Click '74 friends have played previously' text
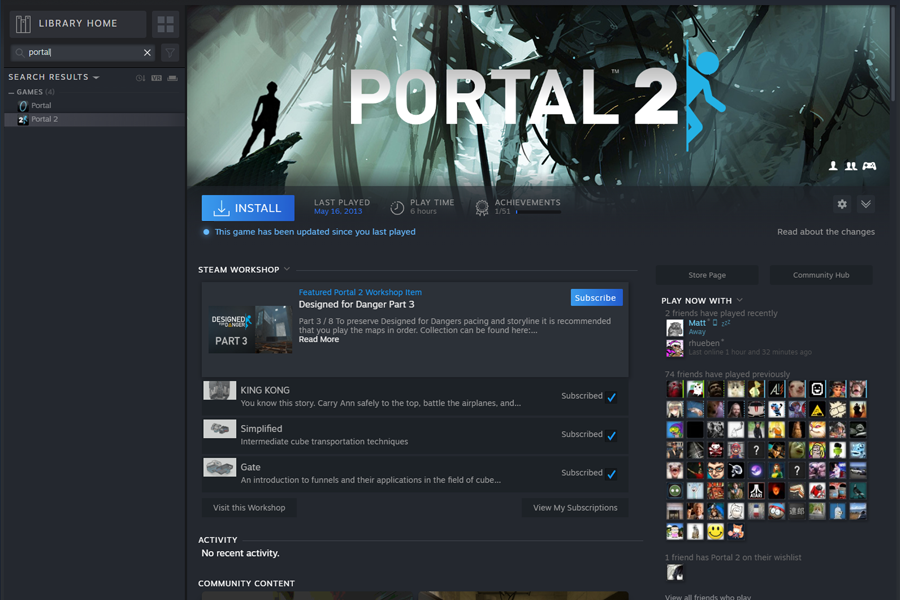 point(727,374)
